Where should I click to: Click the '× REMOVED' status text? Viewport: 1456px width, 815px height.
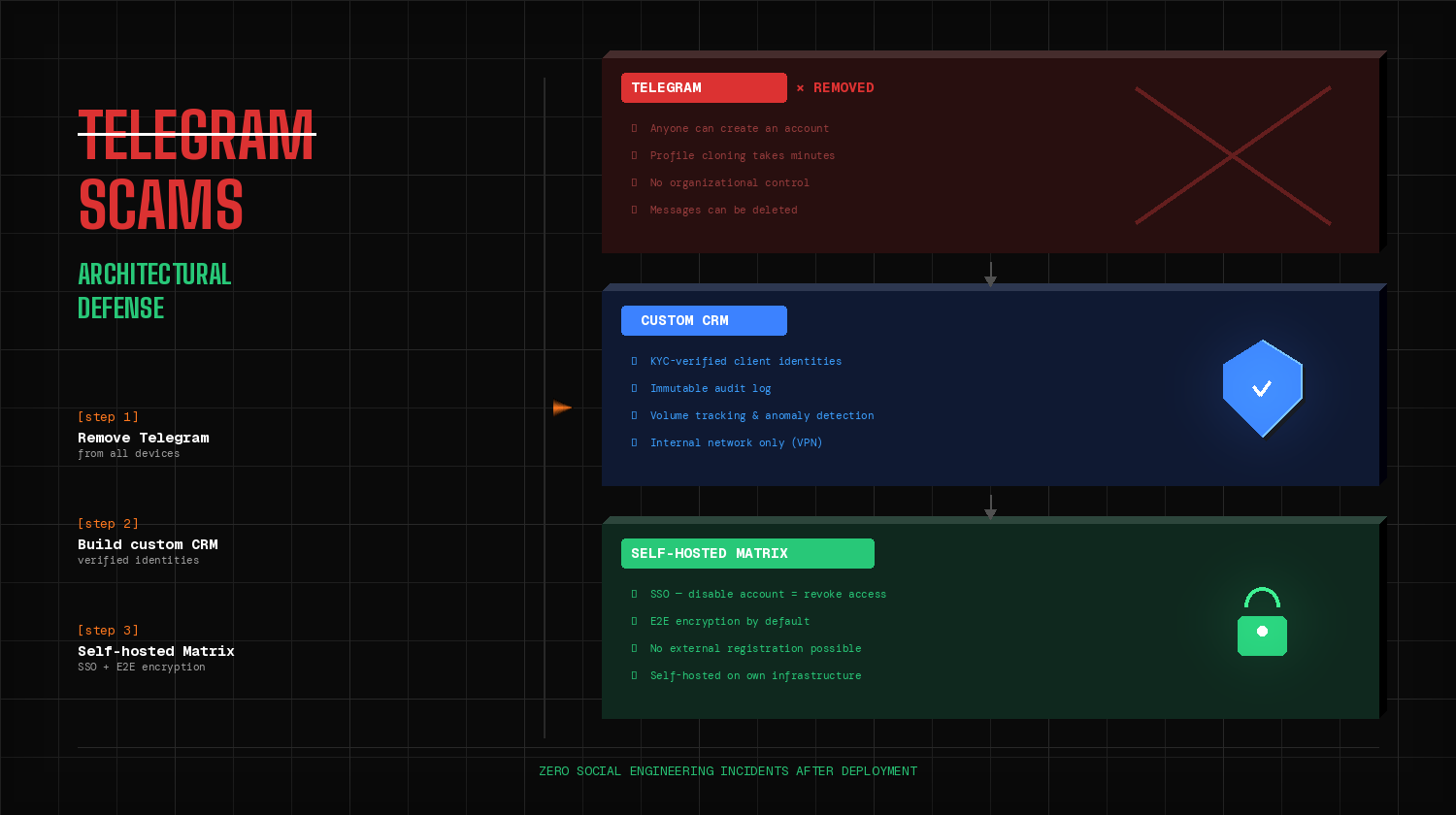tap(835, 87)
